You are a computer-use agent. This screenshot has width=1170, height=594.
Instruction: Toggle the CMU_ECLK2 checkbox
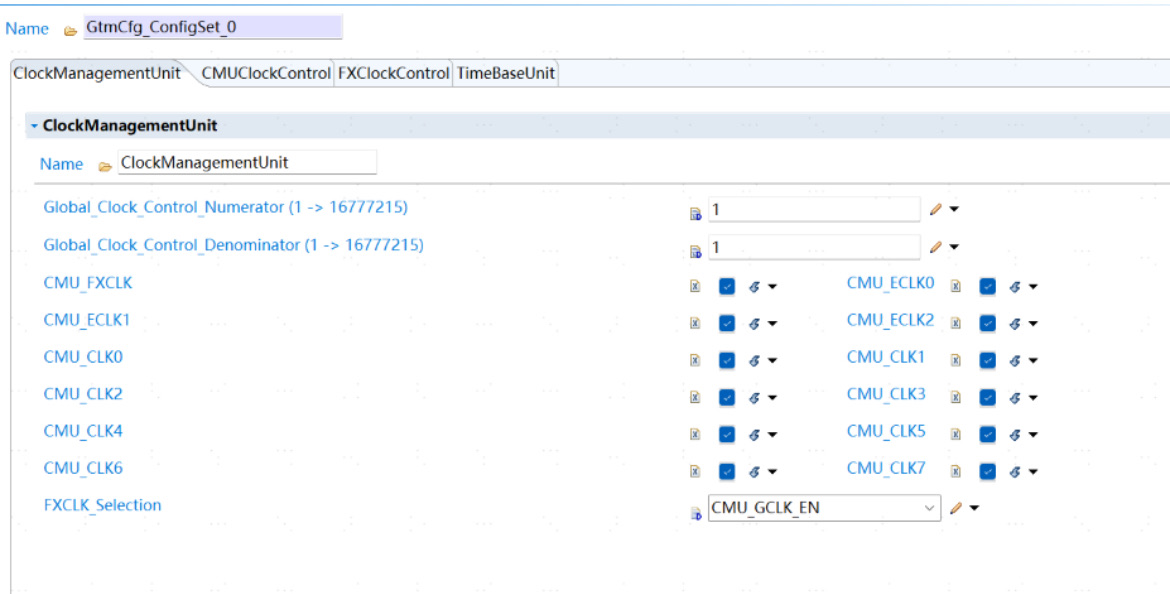pyautogui.click(x=987, y=323)
